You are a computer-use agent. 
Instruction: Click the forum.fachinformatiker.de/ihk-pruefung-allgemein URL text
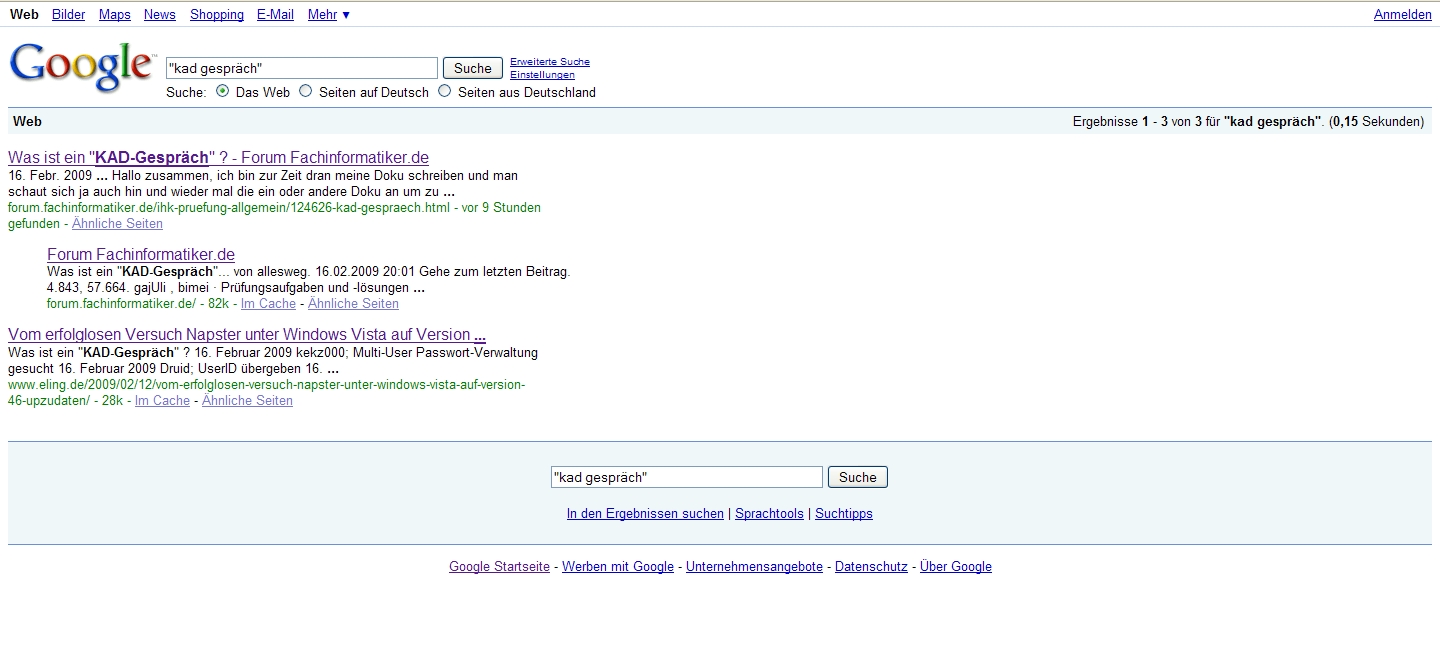(x=229, y=207)
